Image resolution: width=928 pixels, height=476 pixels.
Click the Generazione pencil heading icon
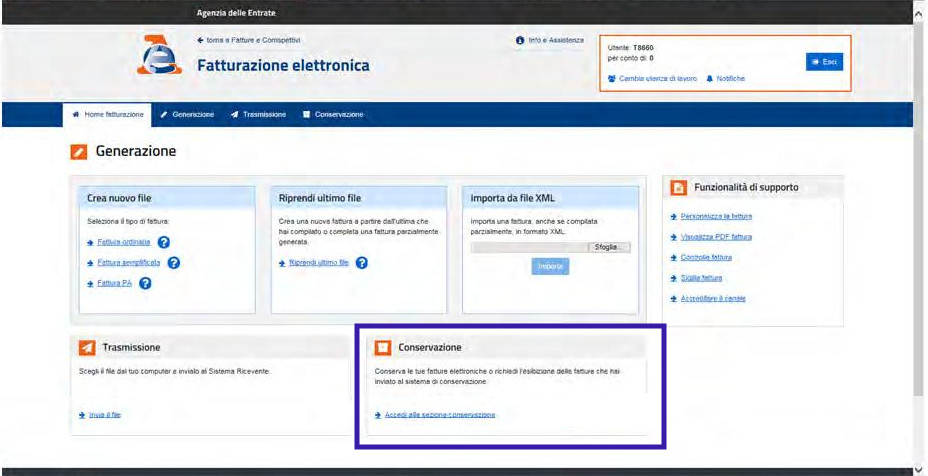79,152
